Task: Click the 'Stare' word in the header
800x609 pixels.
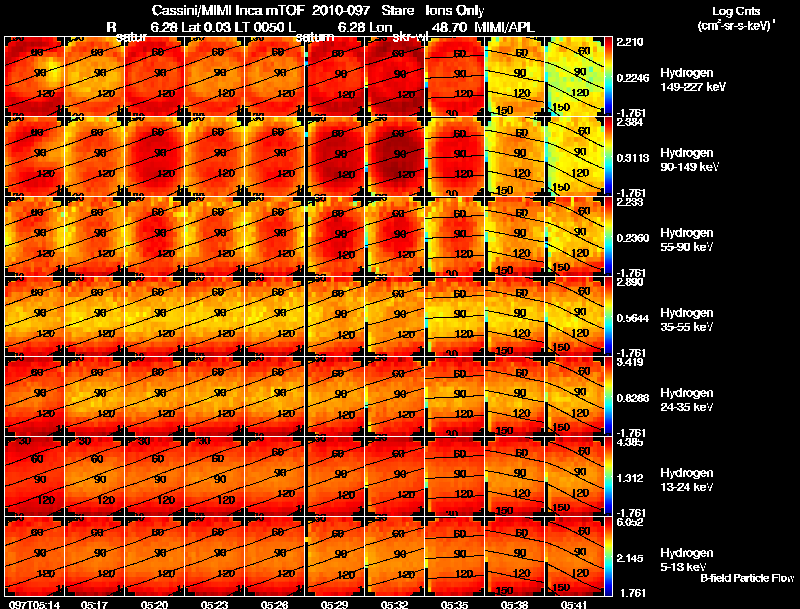Action: 397,11
